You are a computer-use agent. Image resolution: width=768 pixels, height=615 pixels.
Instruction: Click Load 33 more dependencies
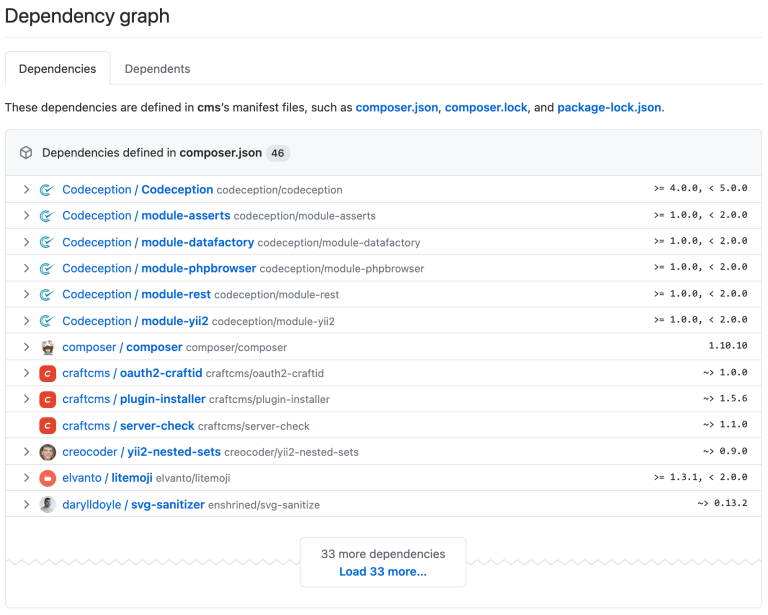pos(383,571)
